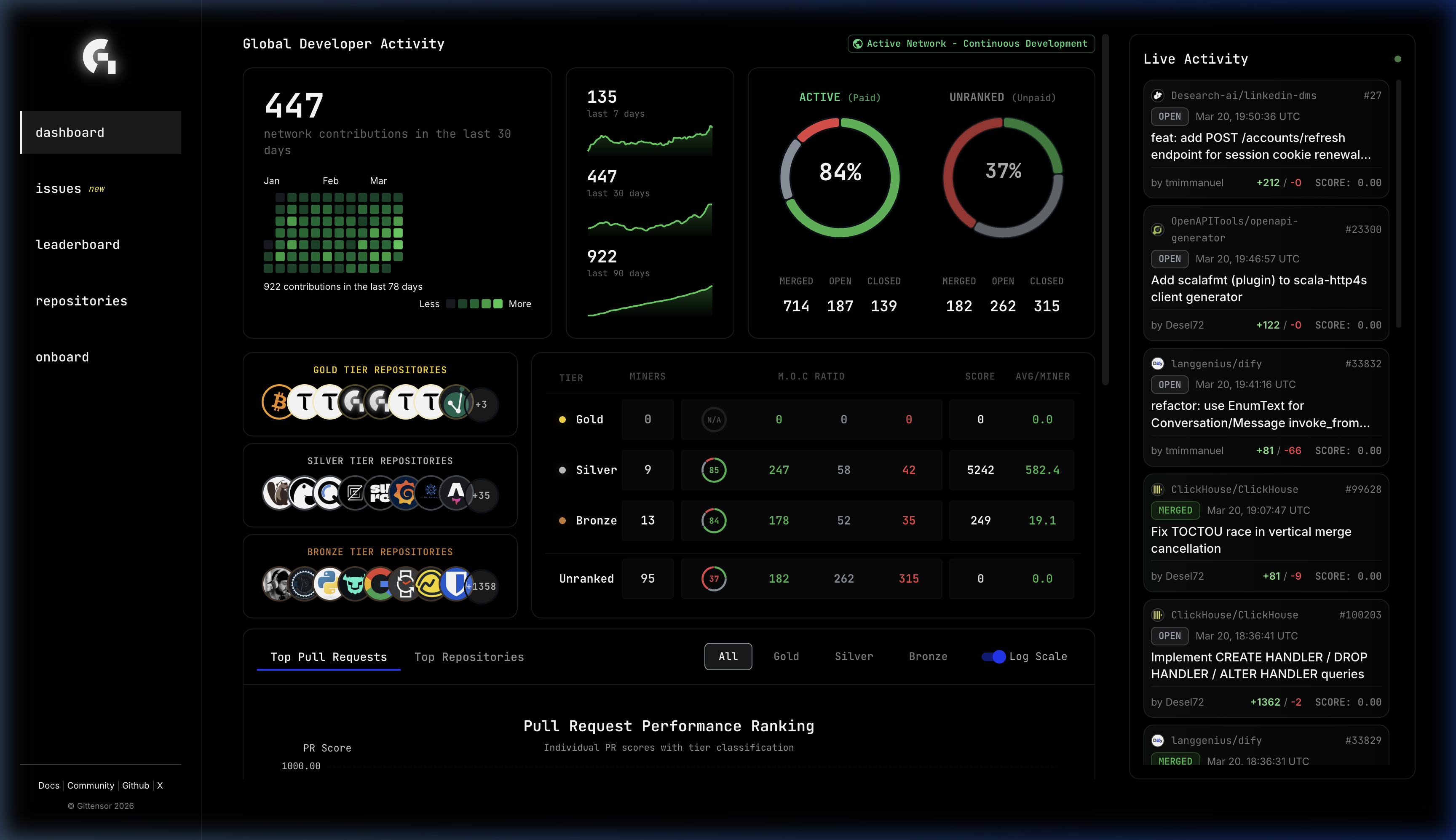Open the Github footer link

click(x=136, y=785)
